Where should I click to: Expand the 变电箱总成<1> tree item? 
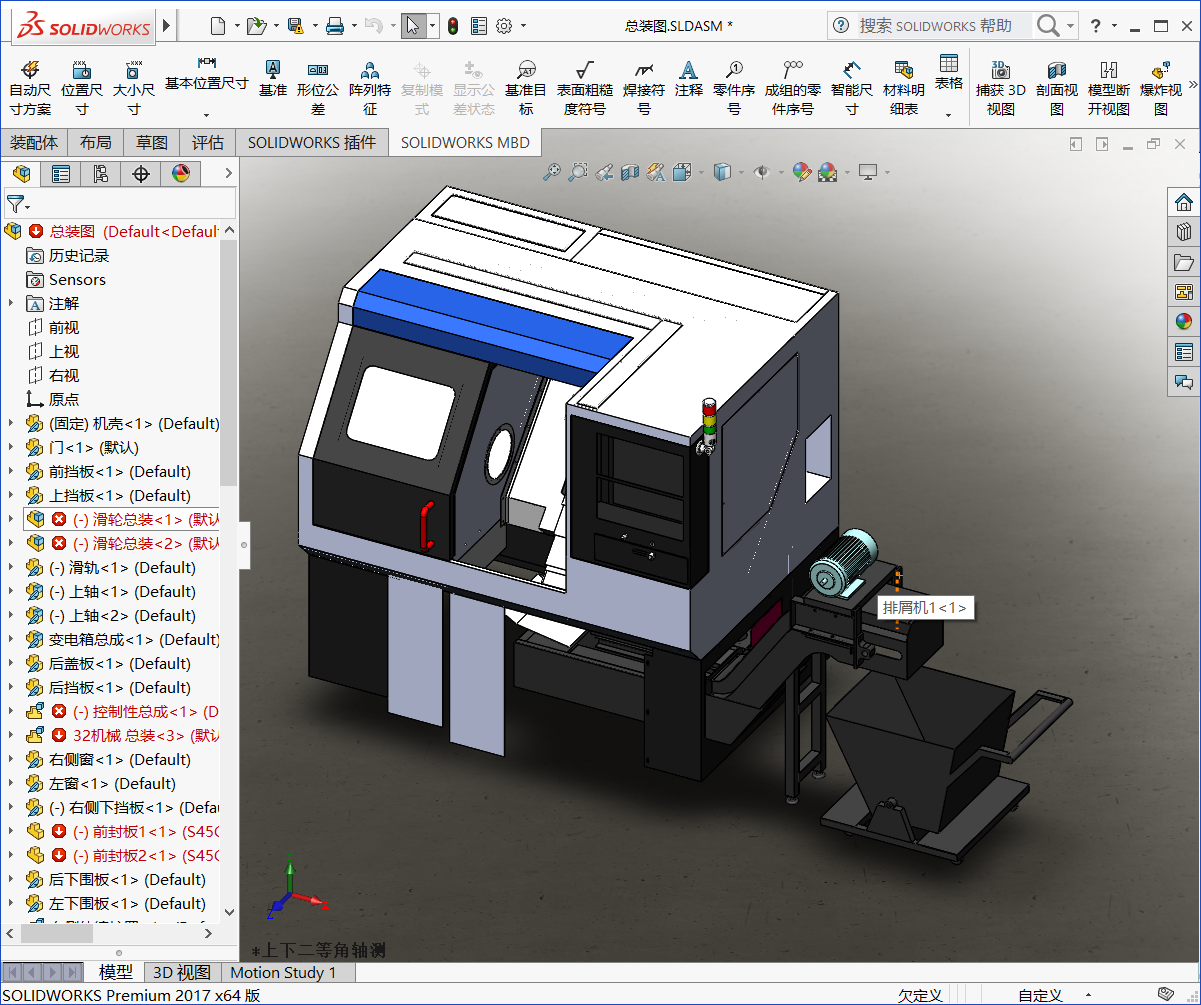(x=12, y=639)
